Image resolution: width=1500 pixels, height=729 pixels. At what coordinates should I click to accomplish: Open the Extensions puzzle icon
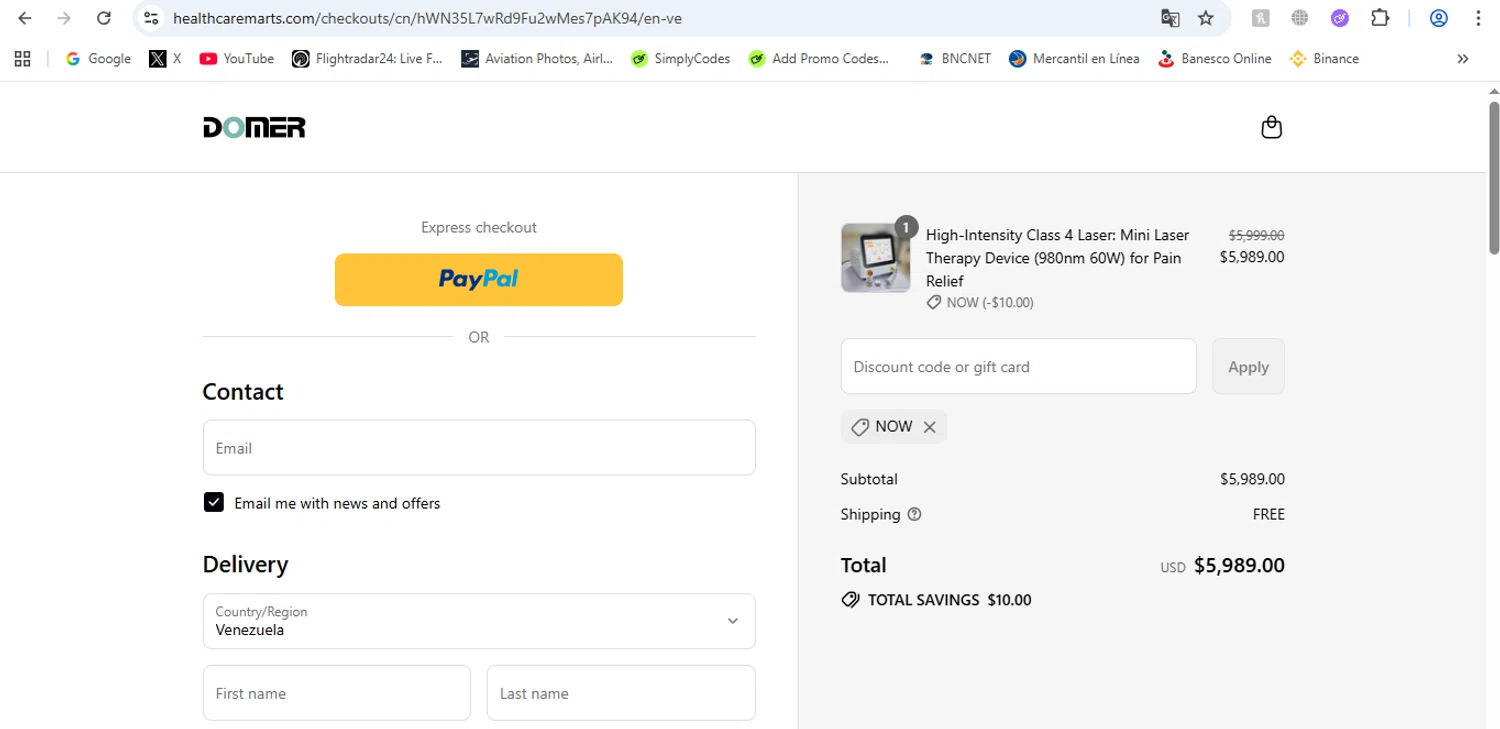[1380, 18]
